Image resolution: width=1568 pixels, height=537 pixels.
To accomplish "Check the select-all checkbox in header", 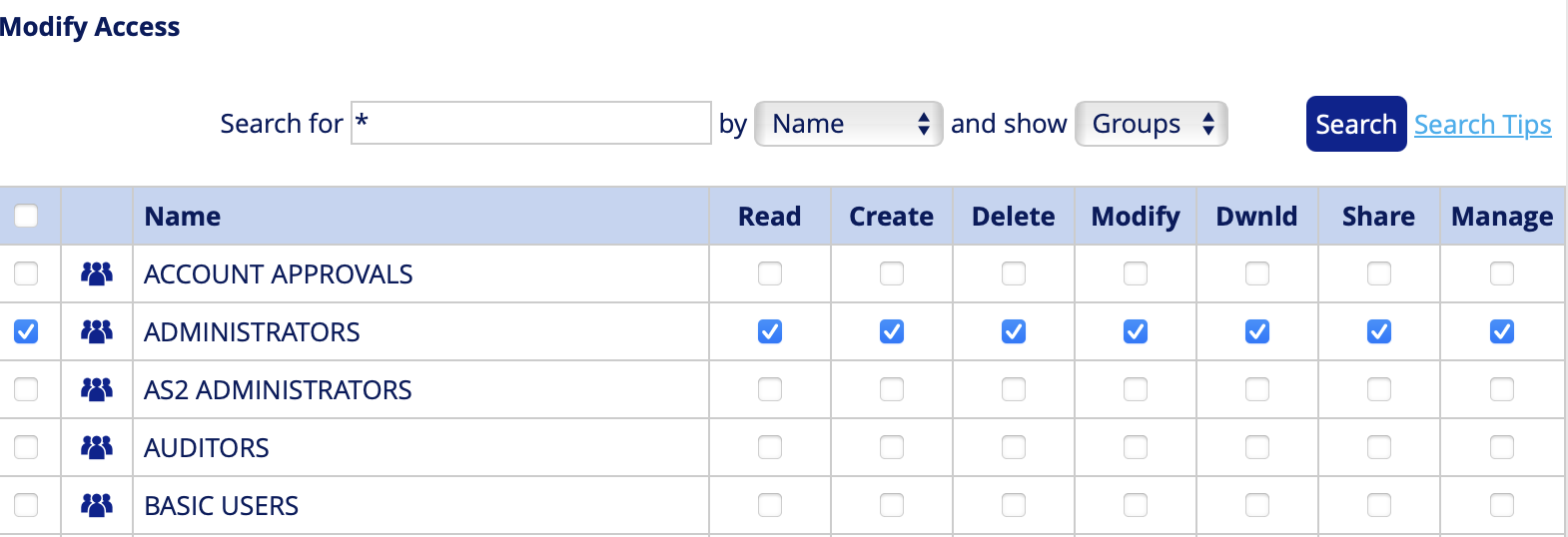I will pos(26,216).
